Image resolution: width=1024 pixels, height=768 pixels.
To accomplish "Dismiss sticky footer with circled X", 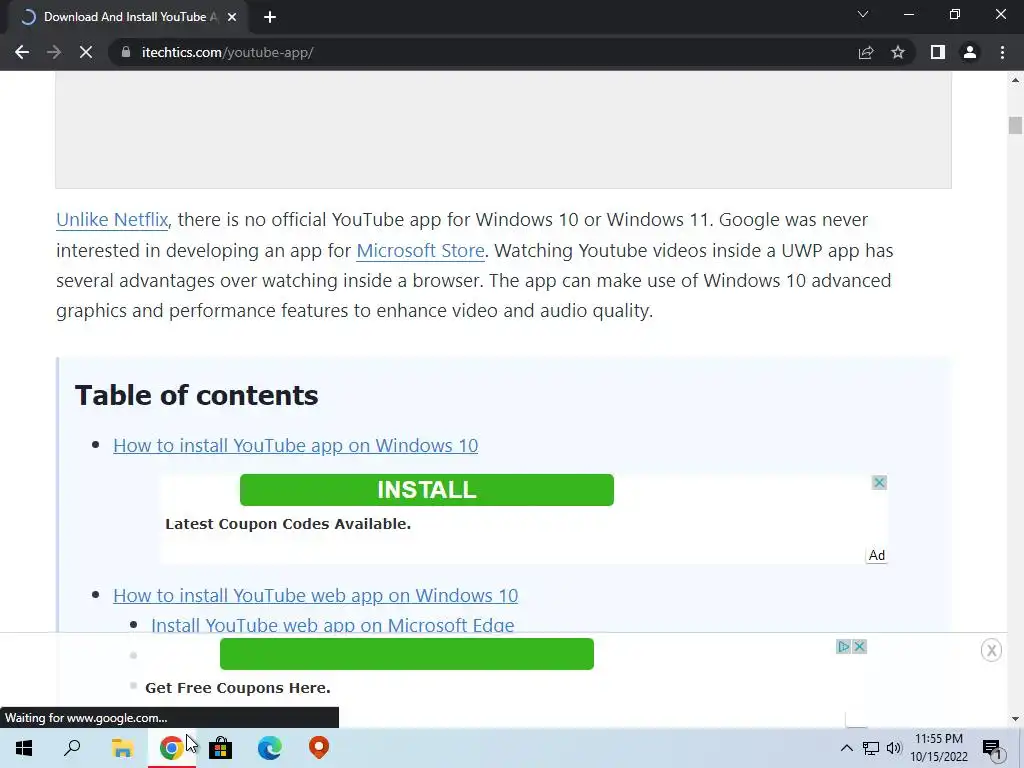I will point(991,650).
